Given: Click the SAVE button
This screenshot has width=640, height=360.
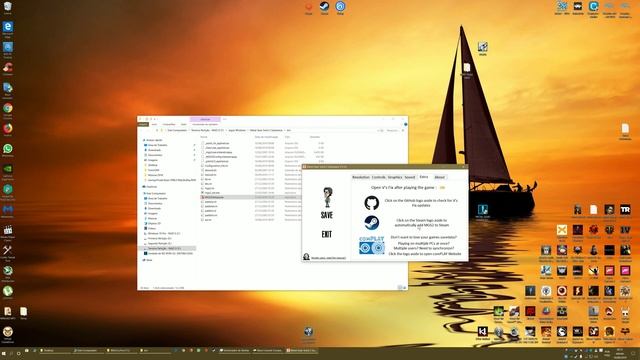Looking at the screenshot, I should (327, 215).
